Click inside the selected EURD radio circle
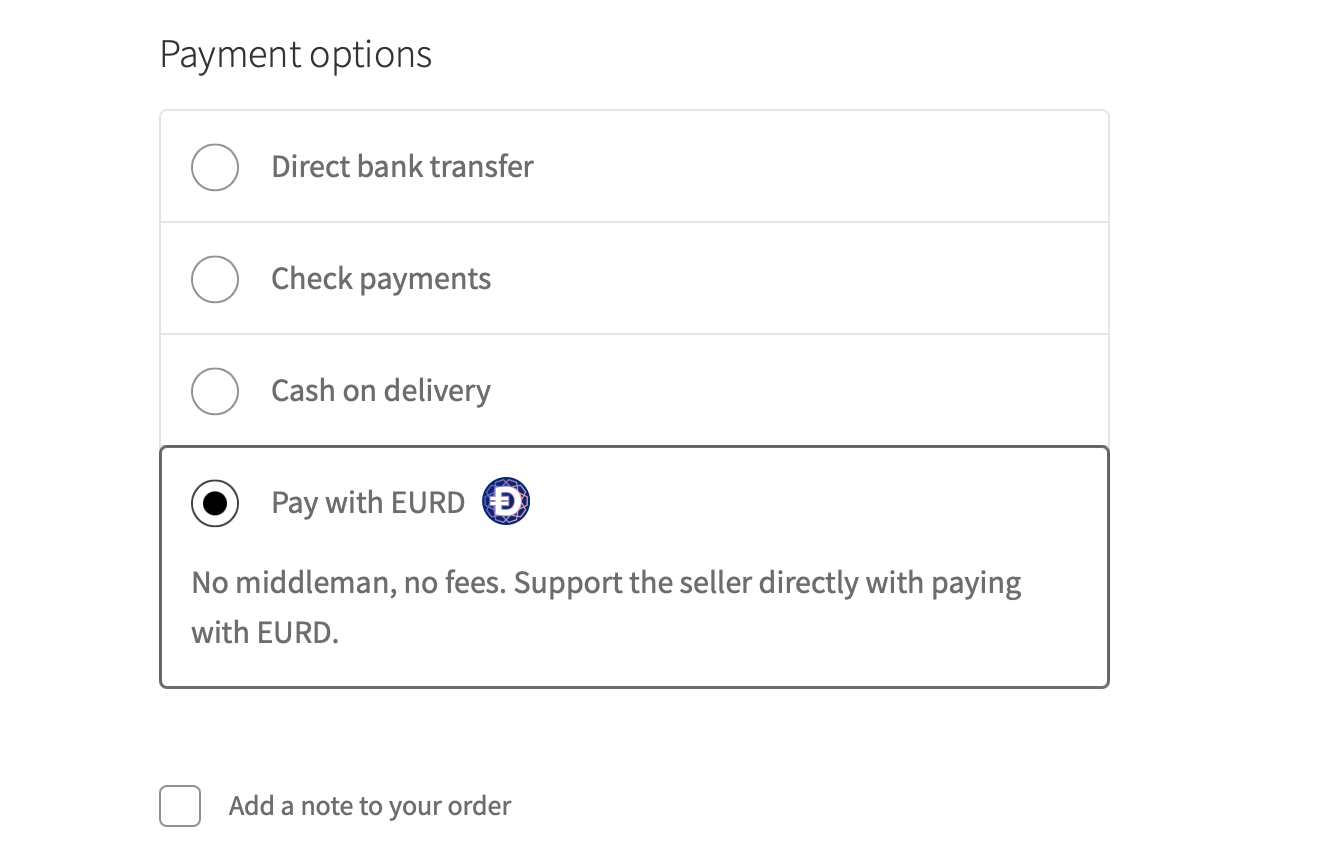The height and width of the screenshot is (868, 1334). click(x=214, y=503)
